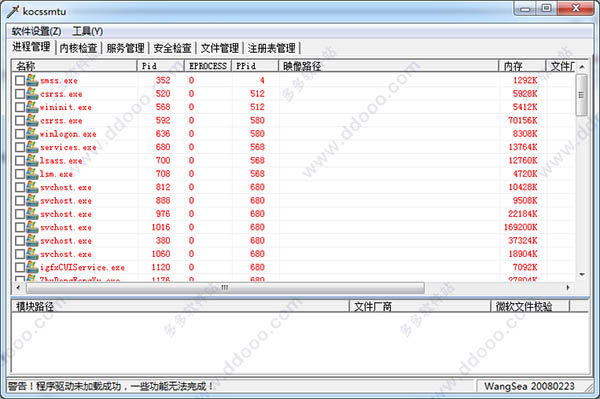Click process list scroll up arrow
This screenshot has width=600, height=399.
582,67
